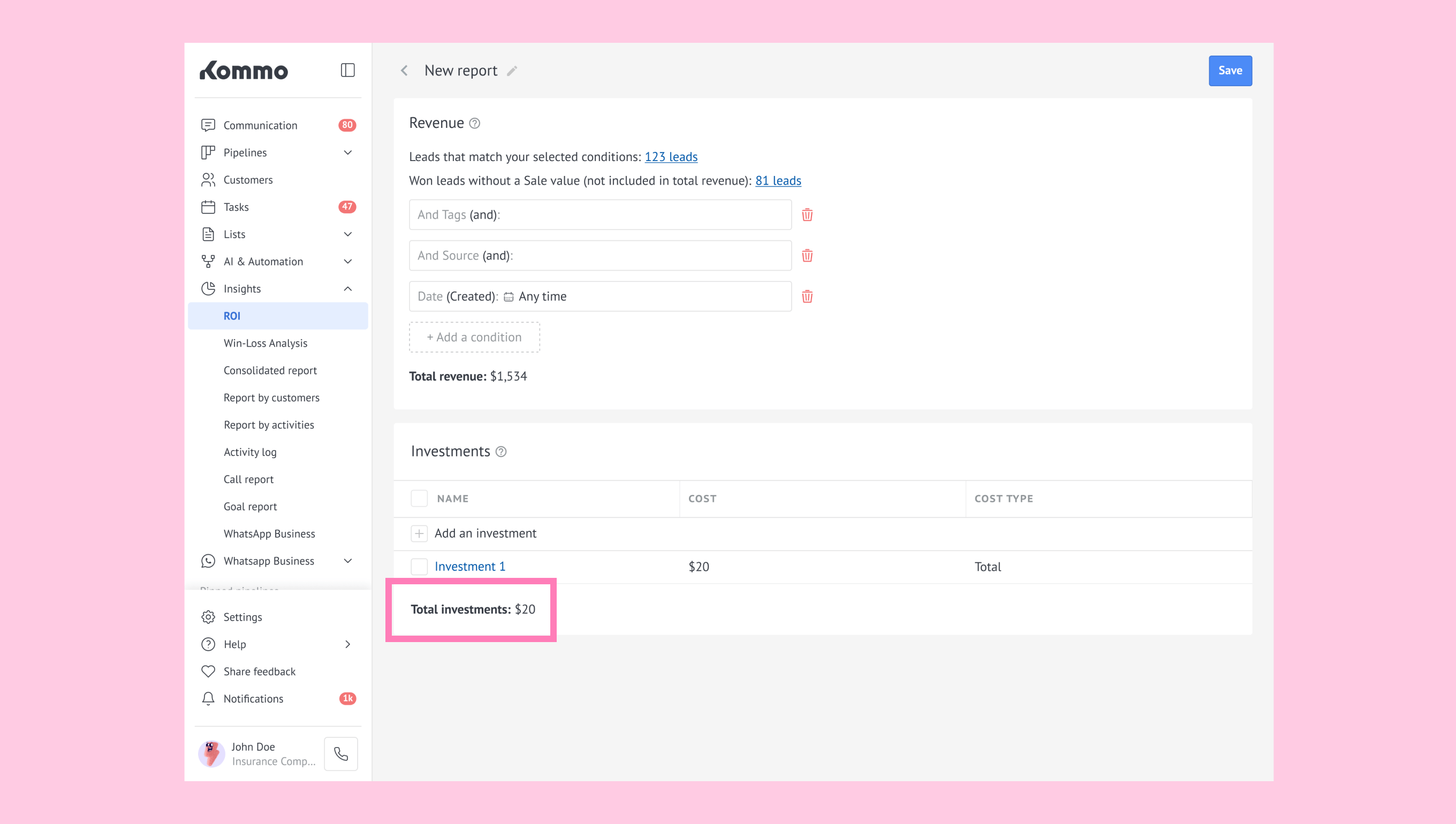The width and height of the screenshot is (1456, 824).
Task: Expand the Lists section chevron
Action: [347, 234]
